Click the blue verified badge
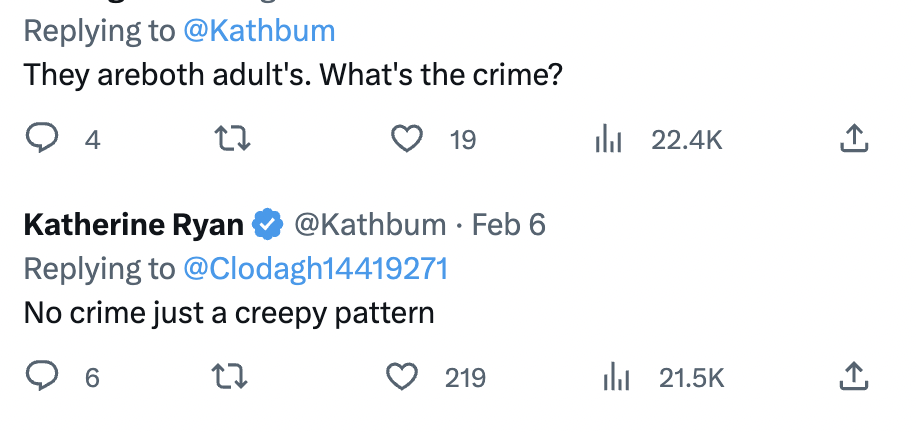This screenshot has height=432, width=916. point(268,225)
